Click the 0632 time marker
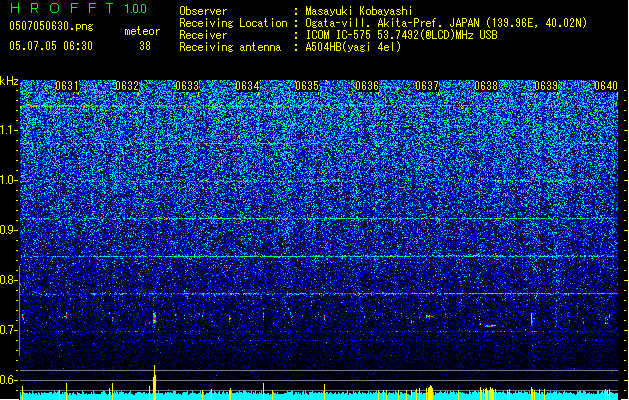The image size is (629, 400). [x=127, y=86]
